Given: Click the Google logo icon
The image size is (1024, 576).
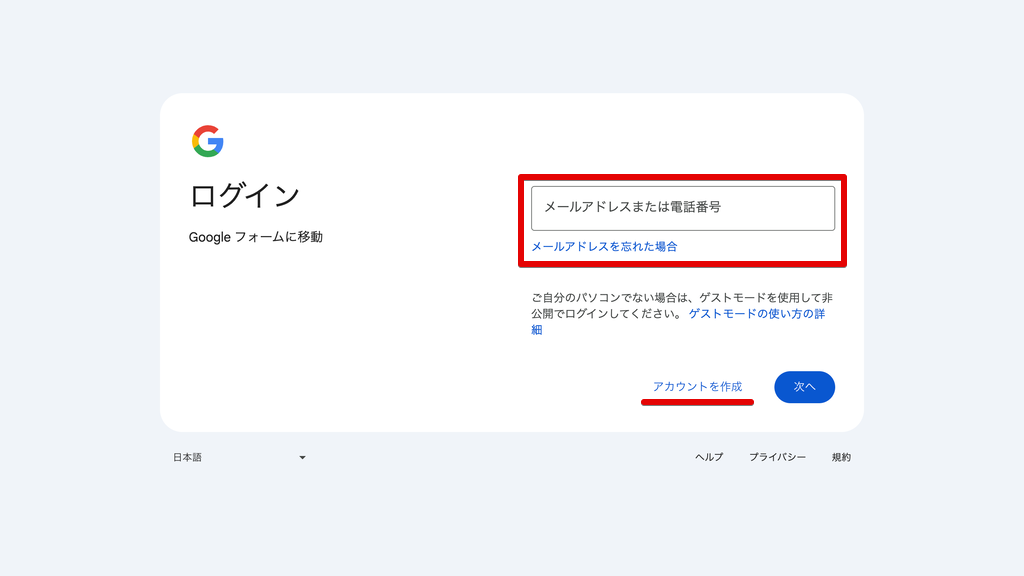Looking at the screenshot, I should [x=208, y=141].
